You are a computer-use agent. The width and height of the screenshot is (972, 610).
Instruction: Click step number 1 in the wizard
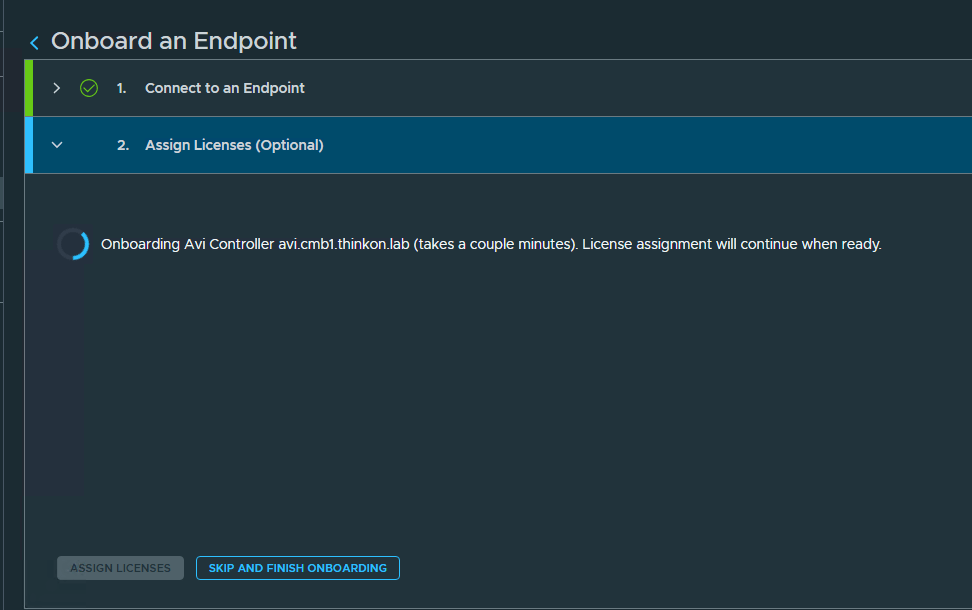[122, 88]
